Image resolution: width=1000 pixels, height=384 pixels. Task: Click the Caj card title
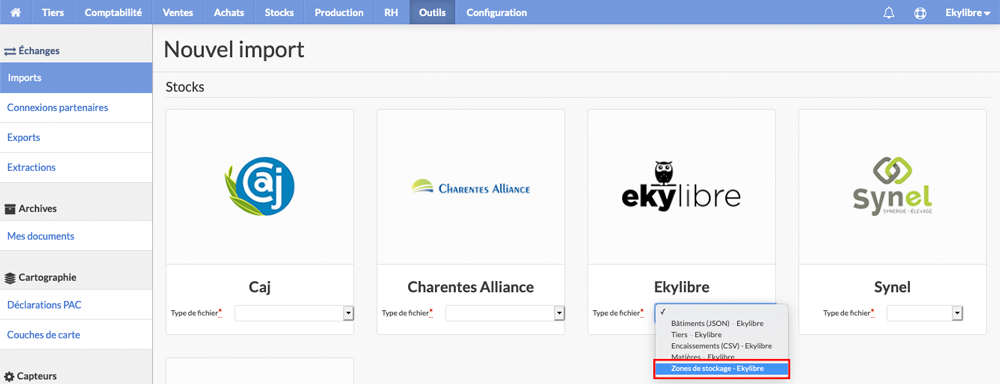click(x=260, y=287)
